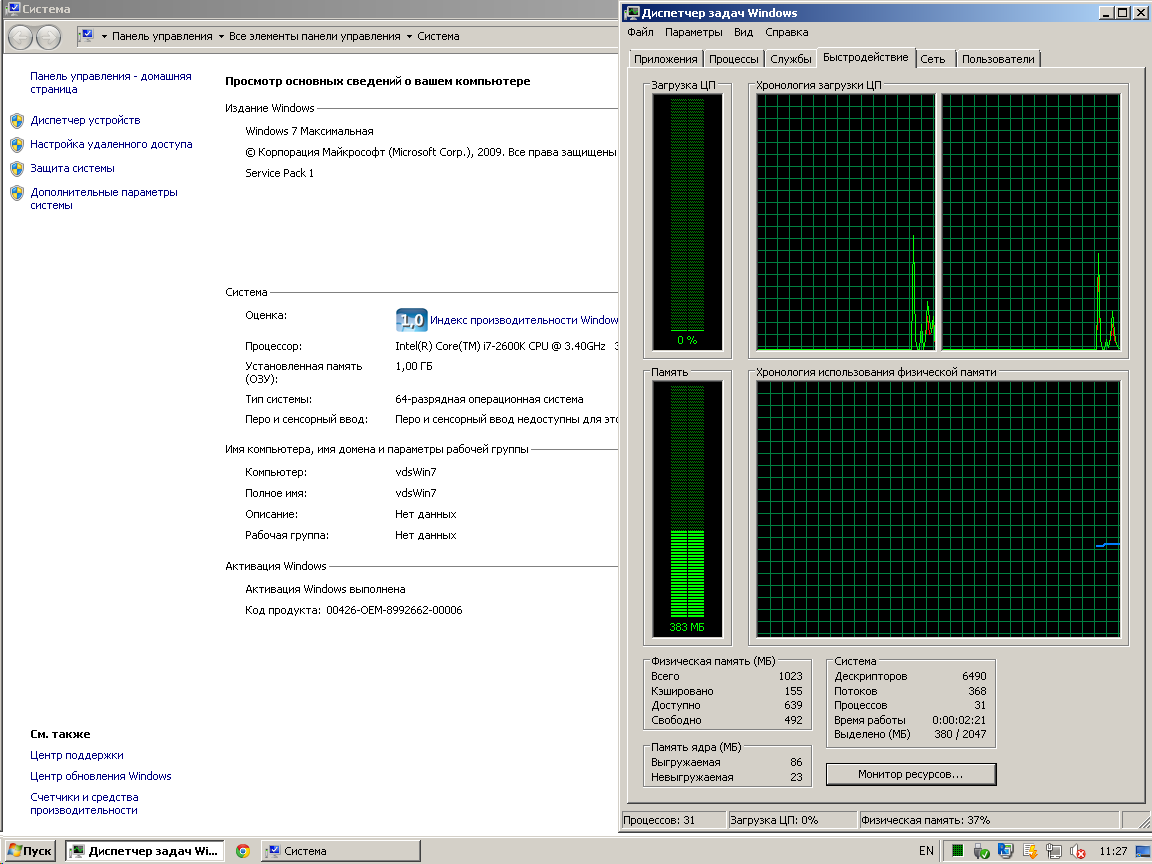Open the Справка menu
This screenshot has width=1152, height=864.
[786, 32]
